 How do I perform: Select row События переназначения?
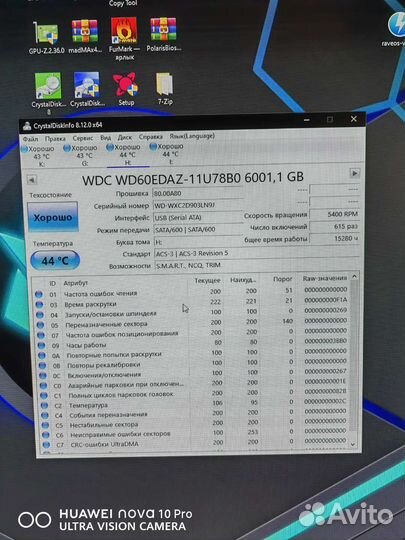pos(195,414)
